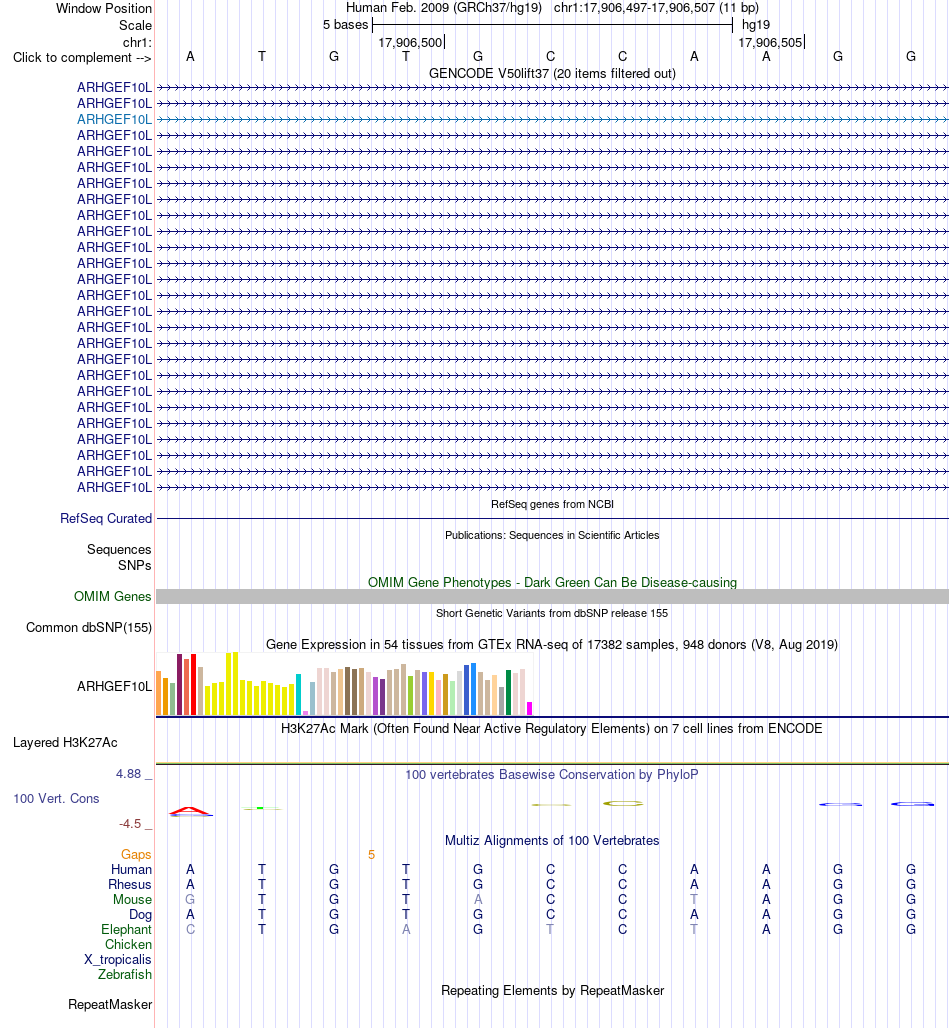
Task: Click the black ARHGEF10L label beside the GTEx chart
Action: point(114,686)
